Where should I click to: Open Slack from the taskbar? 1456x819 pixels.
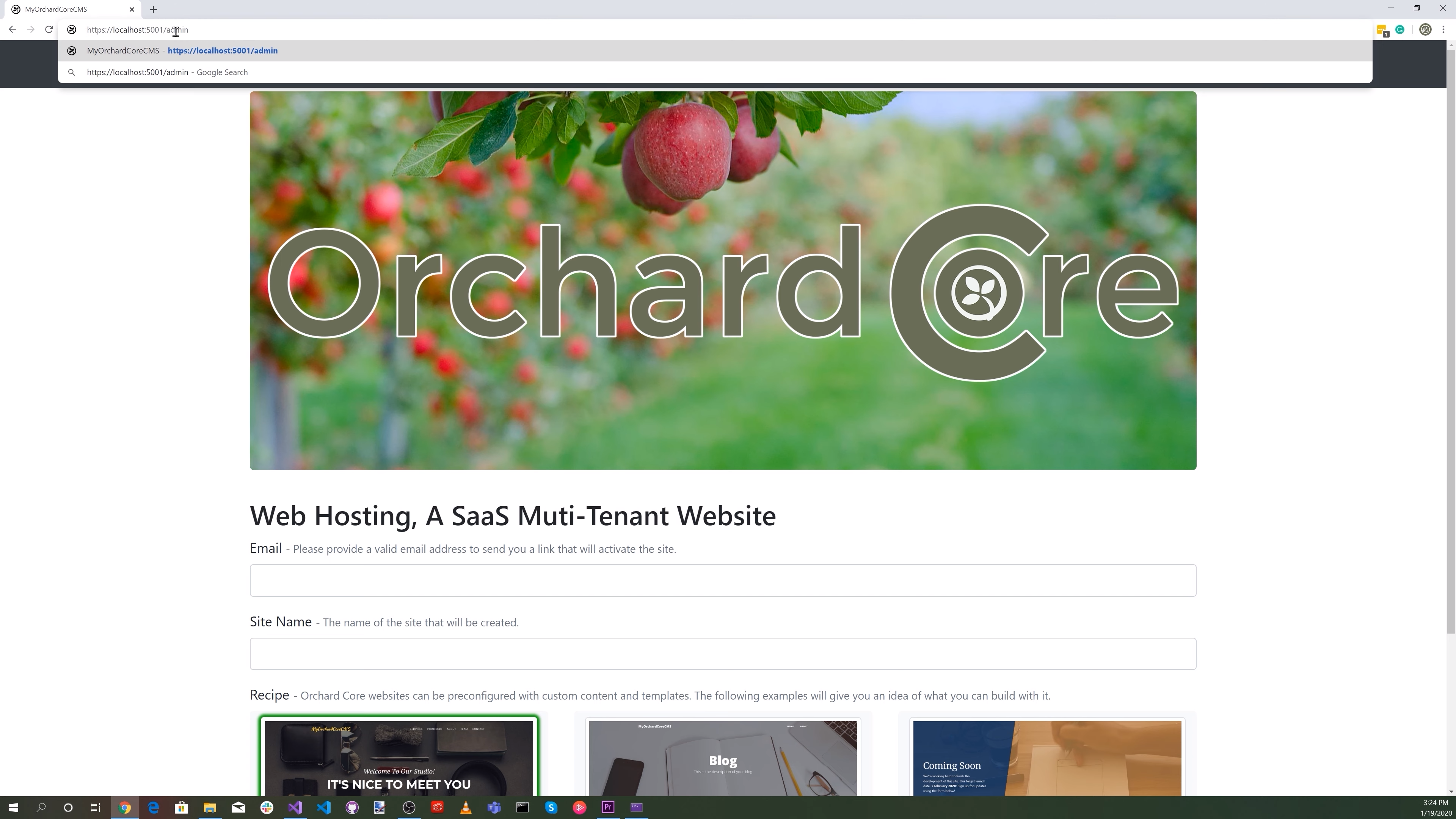(x=267, y=807)
